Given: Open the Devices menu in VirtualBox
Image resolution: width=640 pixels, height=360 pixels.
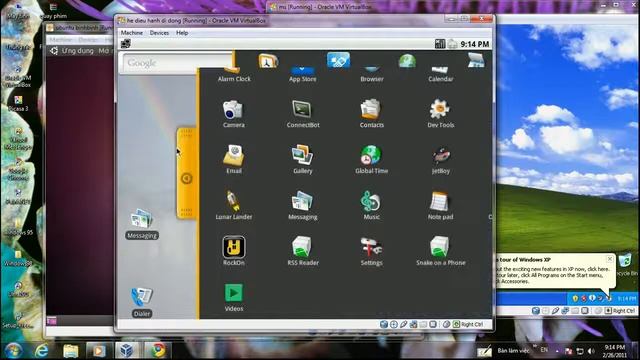Looking at the screenshot, I should (159, 33).
